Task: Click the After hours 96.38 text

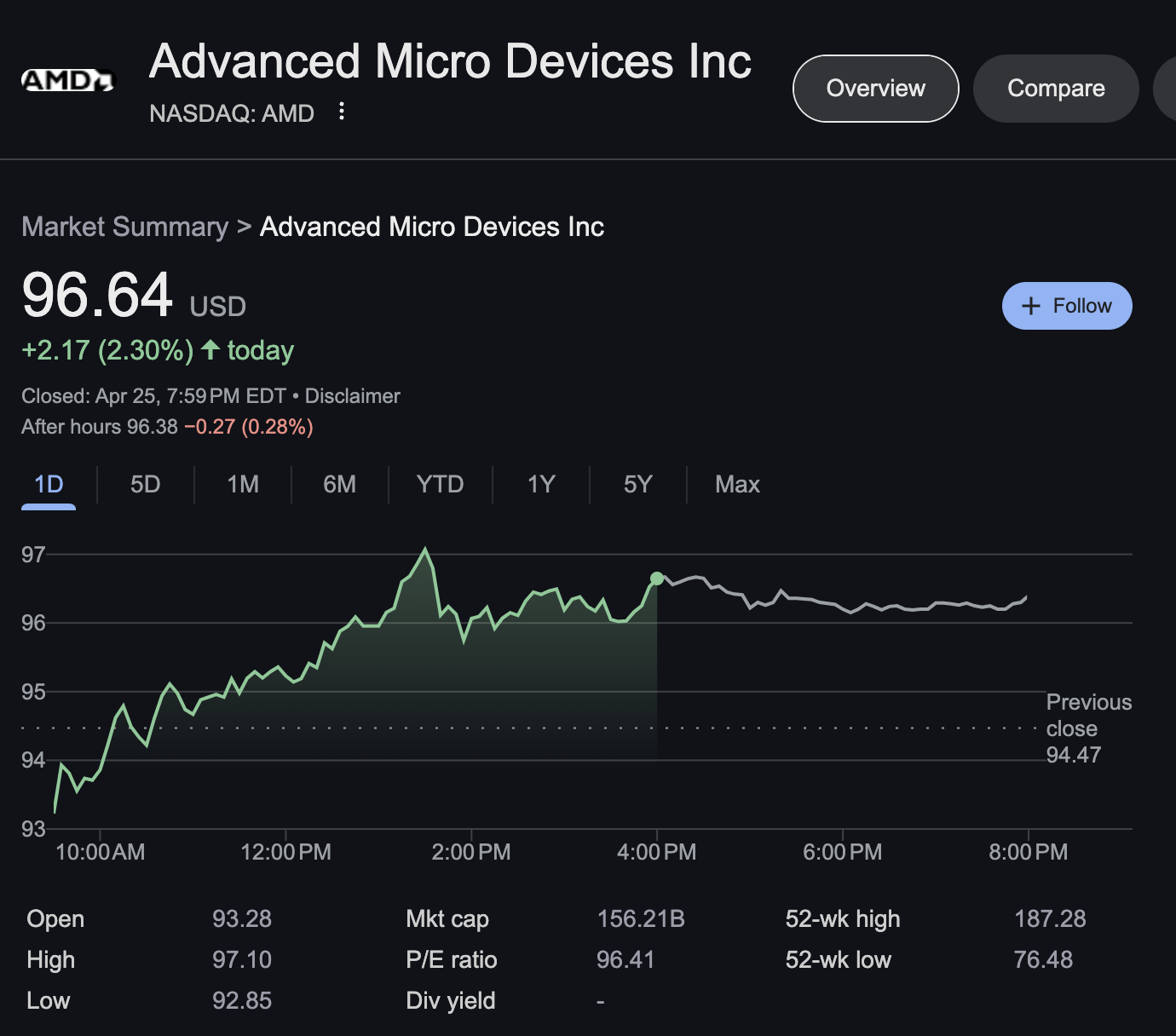Action: 100,427
